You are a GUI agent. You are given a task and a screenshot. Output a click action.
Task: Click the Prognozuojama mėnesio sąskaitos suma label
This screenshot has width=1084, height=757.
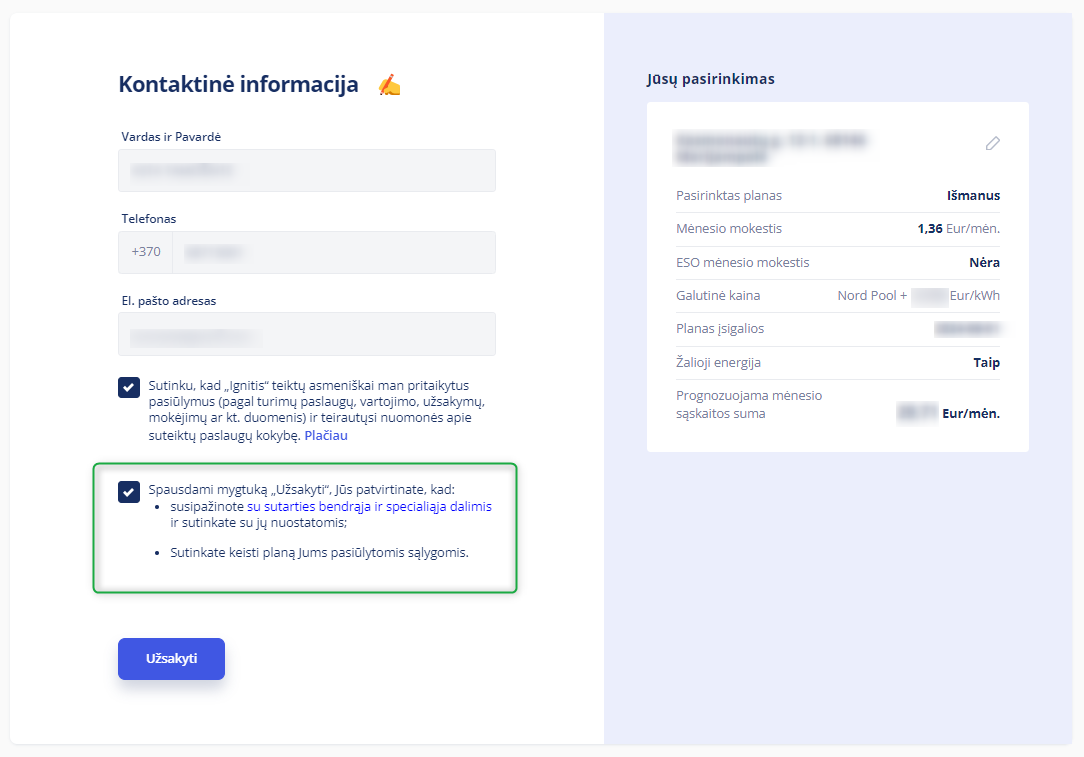coord(749,404)
